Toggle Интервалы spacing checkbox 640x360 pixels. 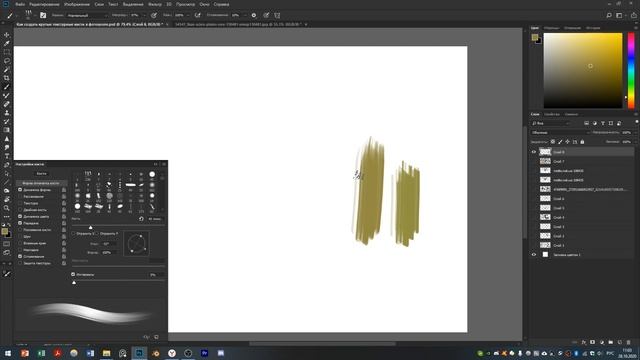[x=73, y=274]
